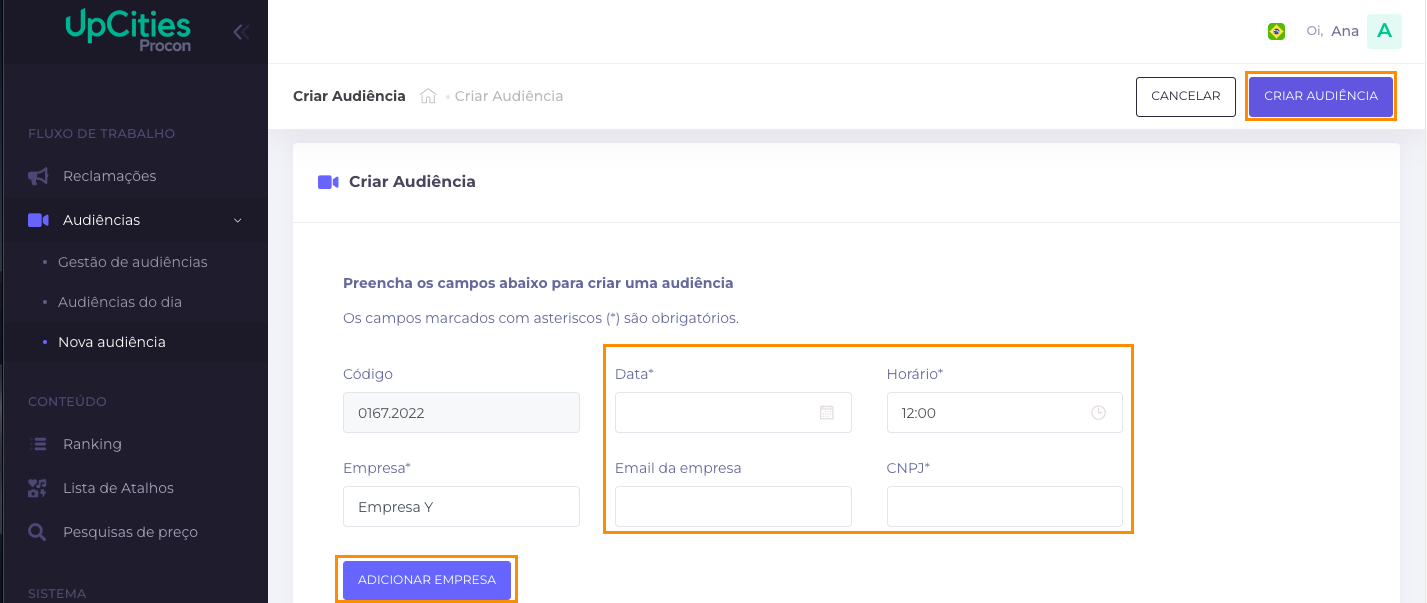Viewport: 1427px width, 603px height.
Task: Click the camera icon beside Criar Audiência heading
Action: click(x=328, y=182)
